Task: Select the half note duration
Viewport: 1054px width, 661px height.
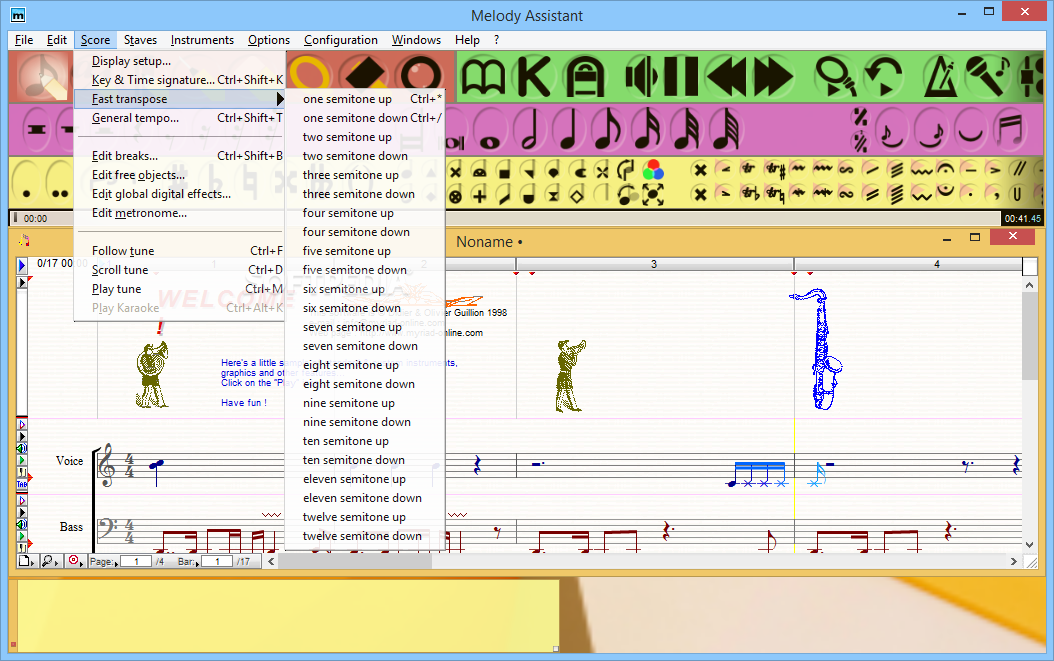Action: click(x=530, y=130)
